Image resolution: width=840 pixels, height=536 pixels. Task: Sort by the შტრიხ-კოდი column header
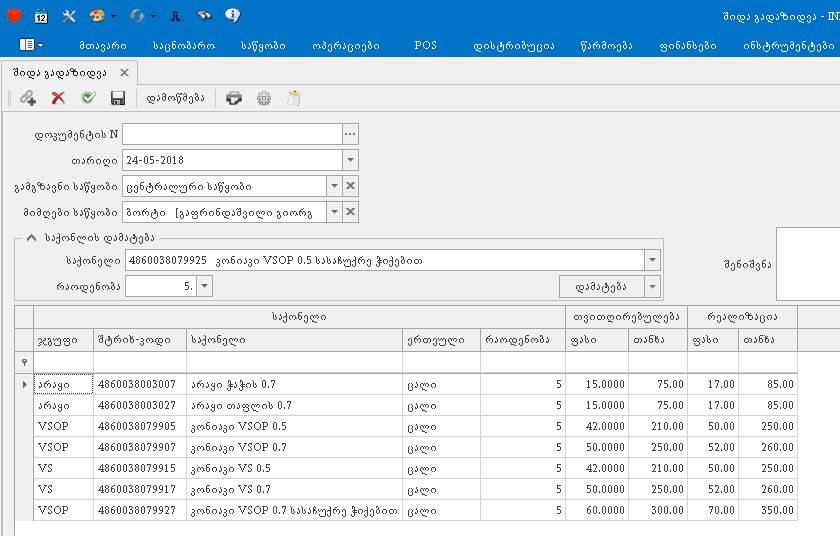point(140,340)
